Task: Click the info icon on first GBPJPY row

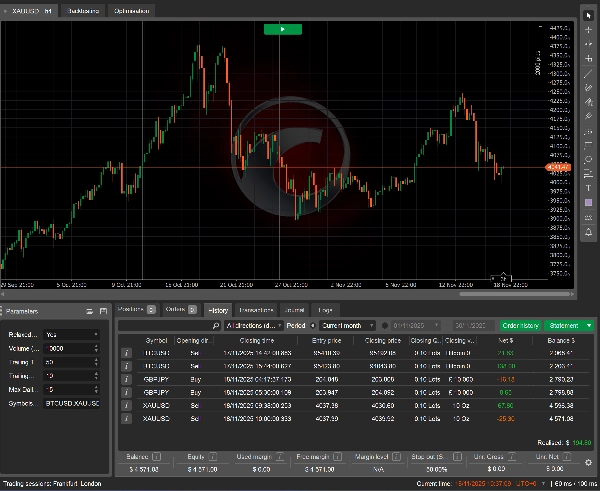Action: [126, 379]
